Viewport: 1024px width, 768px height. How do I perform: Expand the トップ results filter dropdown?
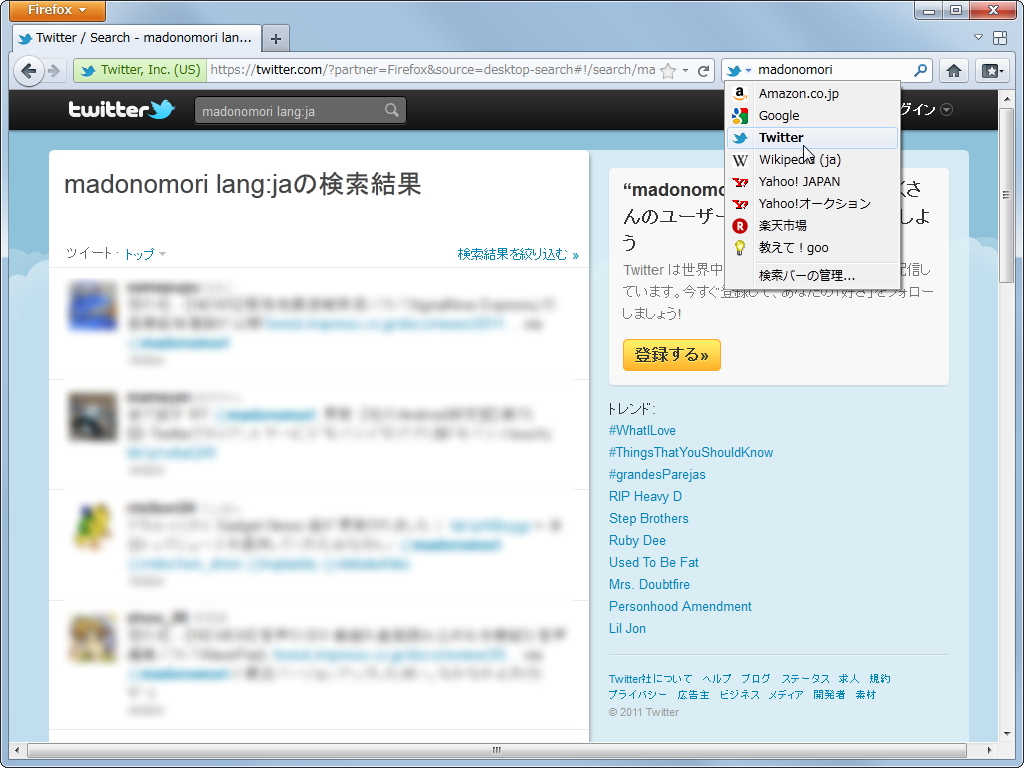(143, 254)
